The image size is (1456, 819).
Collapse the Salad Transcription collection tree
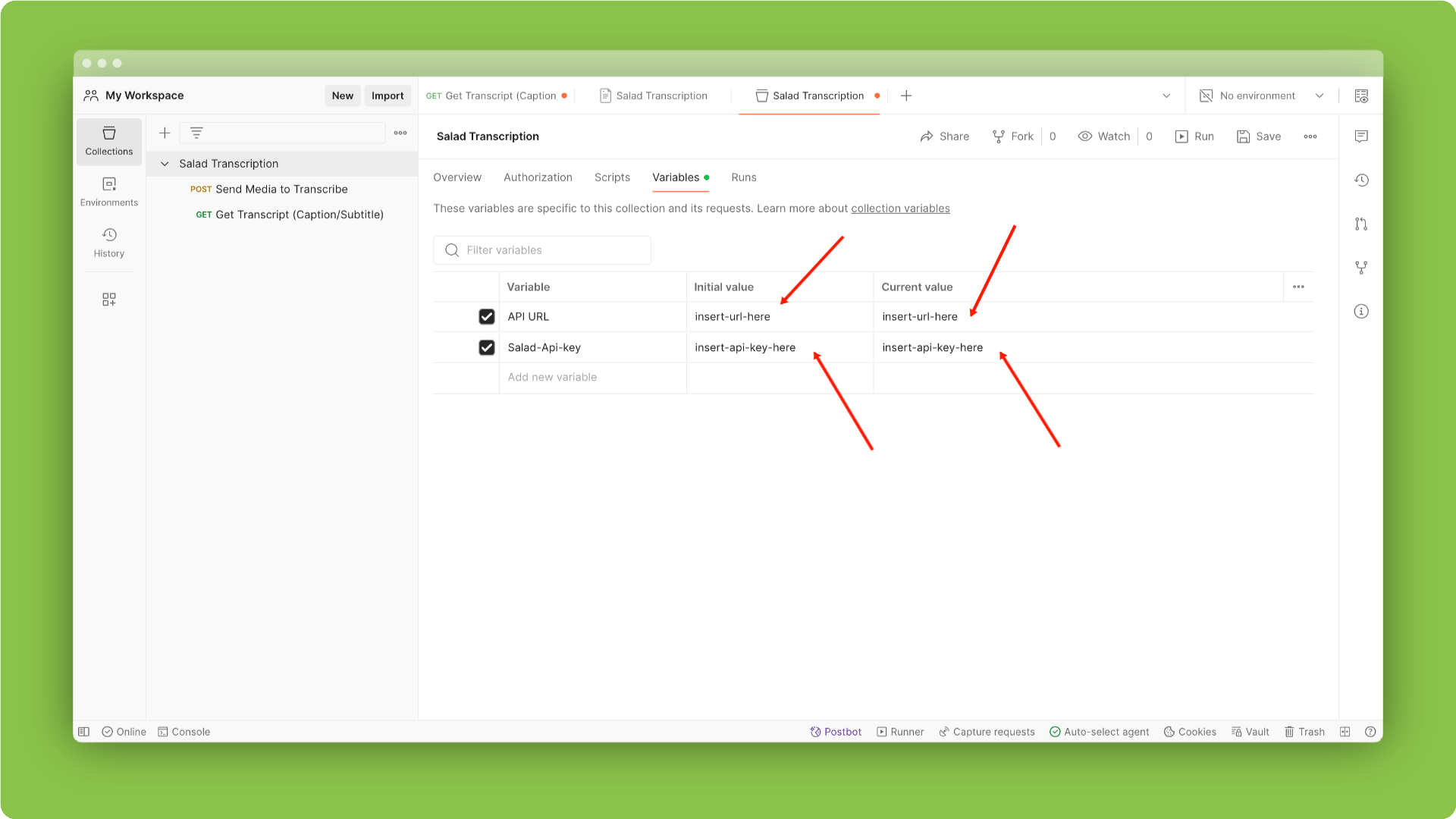[165, 164]
